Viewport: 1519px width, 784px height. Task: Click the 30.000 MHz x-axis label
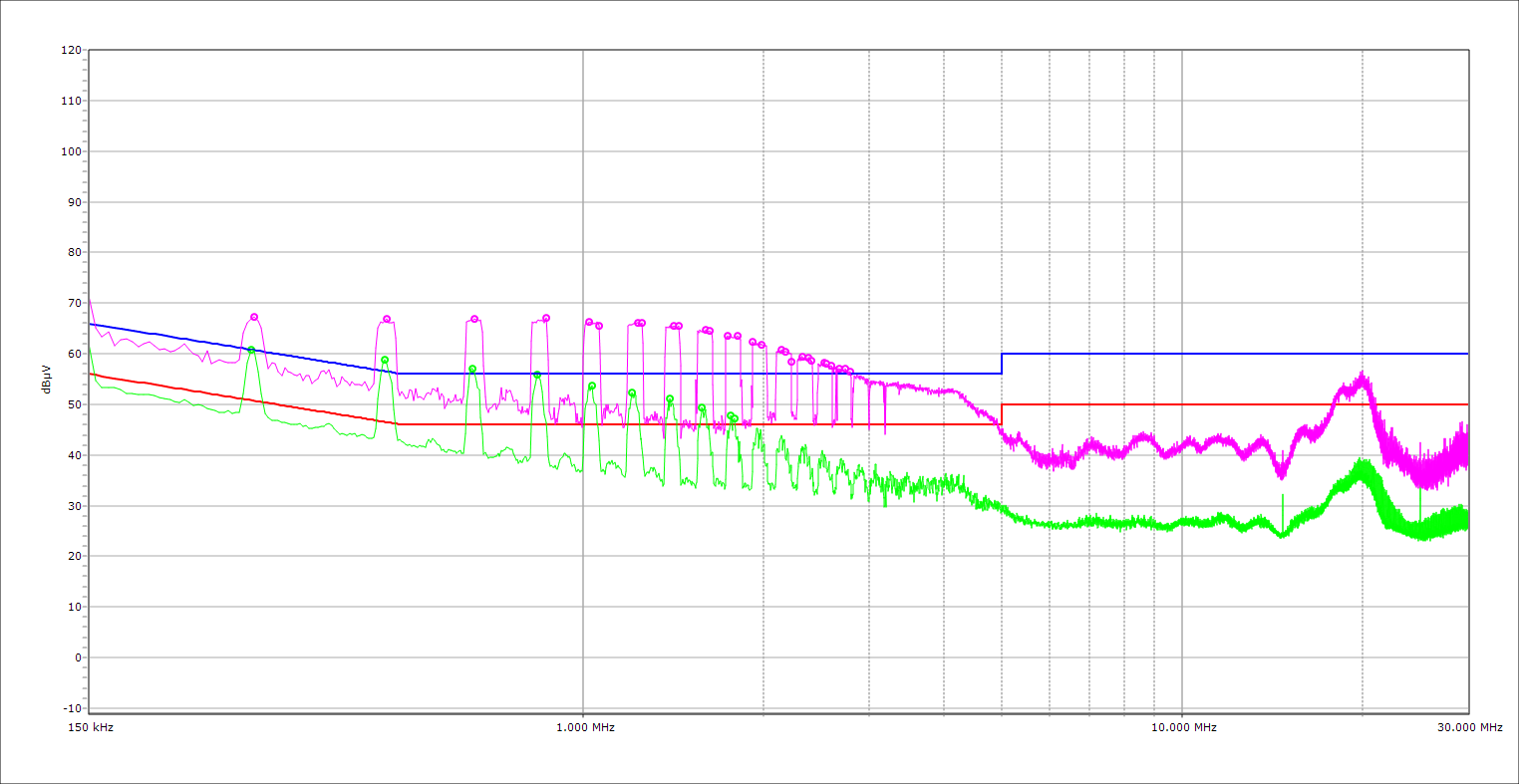[1469, 727]
